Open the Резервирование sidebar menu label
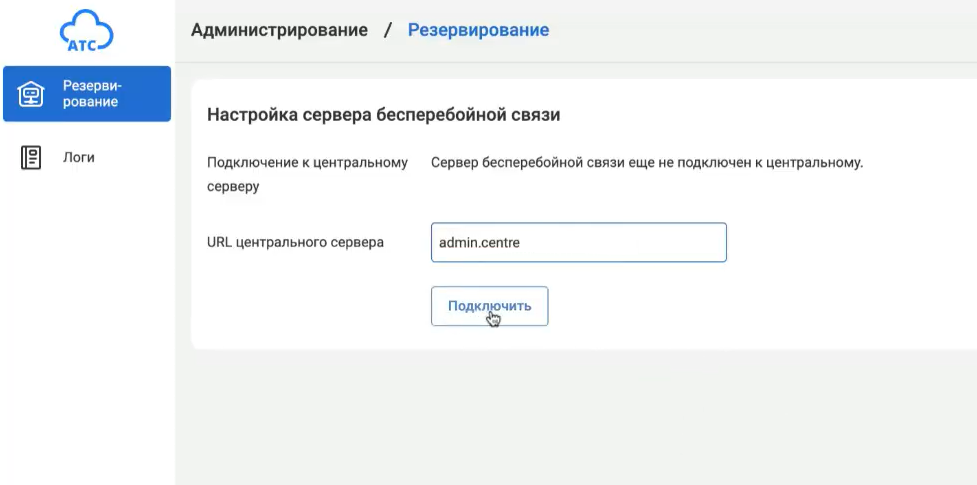 (x=91, y=94)
